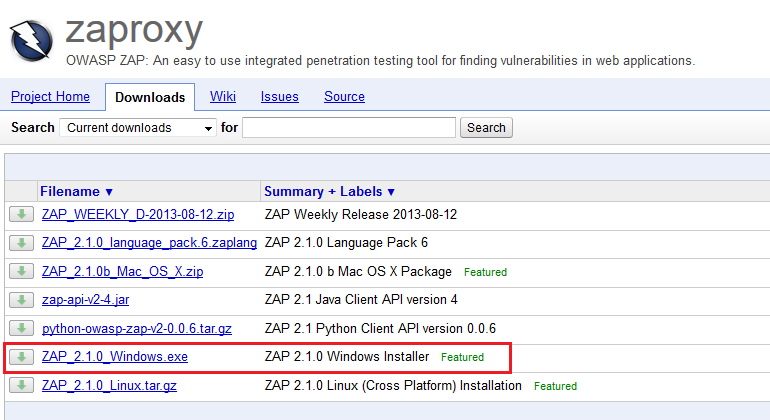Open the Source tab
Screen dimensions: 770x420
point(344,97)
